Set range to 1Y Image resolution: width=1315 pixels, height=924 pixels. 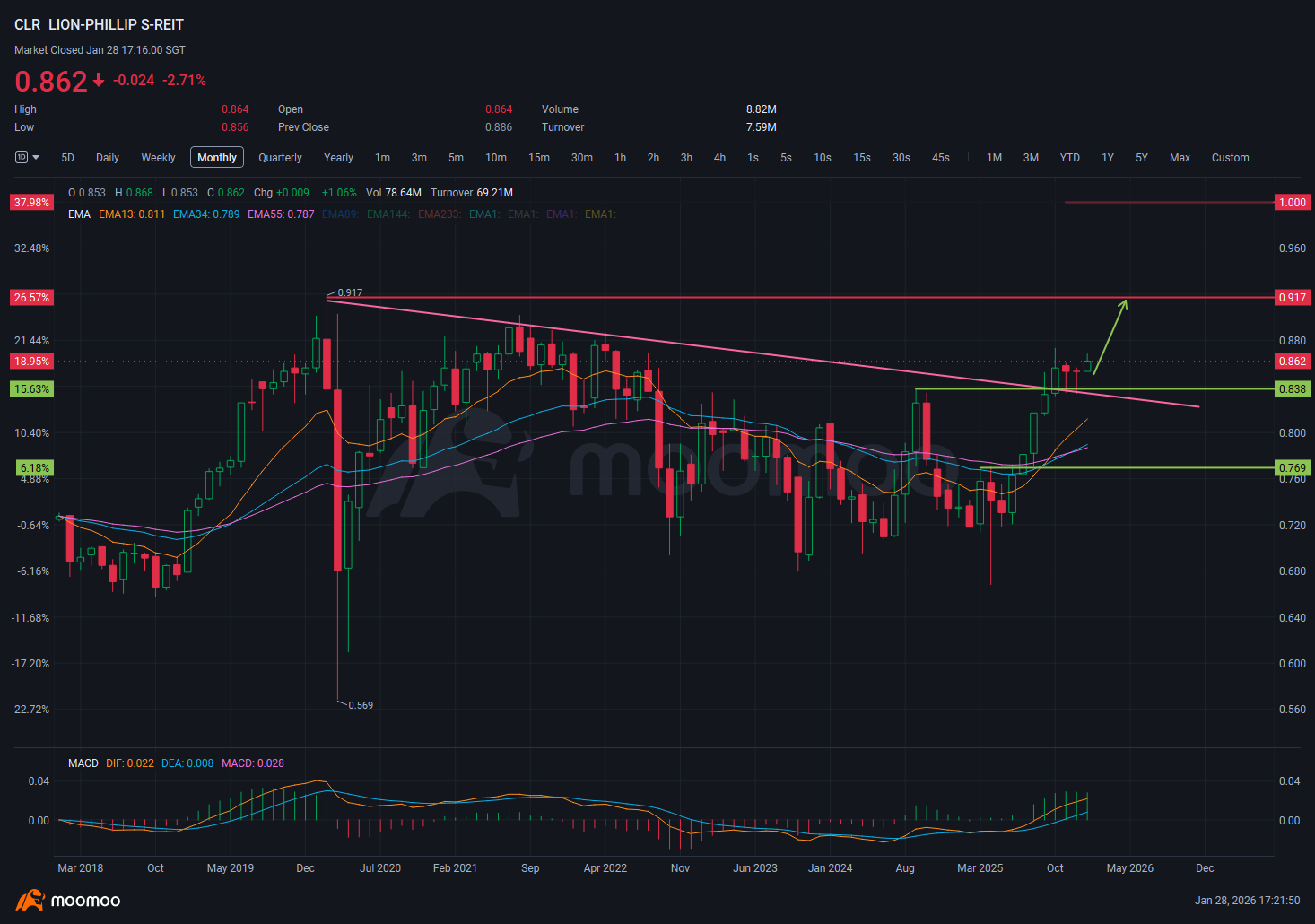(1108, 158)
